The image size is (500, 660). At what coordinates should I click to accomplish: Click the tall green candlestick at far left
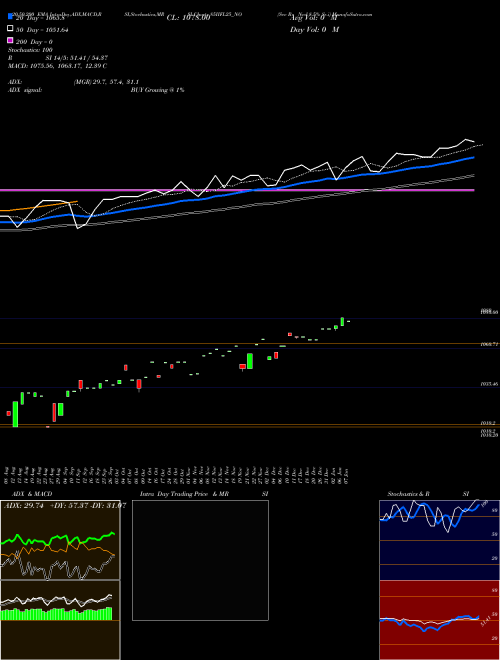(15, 414)
